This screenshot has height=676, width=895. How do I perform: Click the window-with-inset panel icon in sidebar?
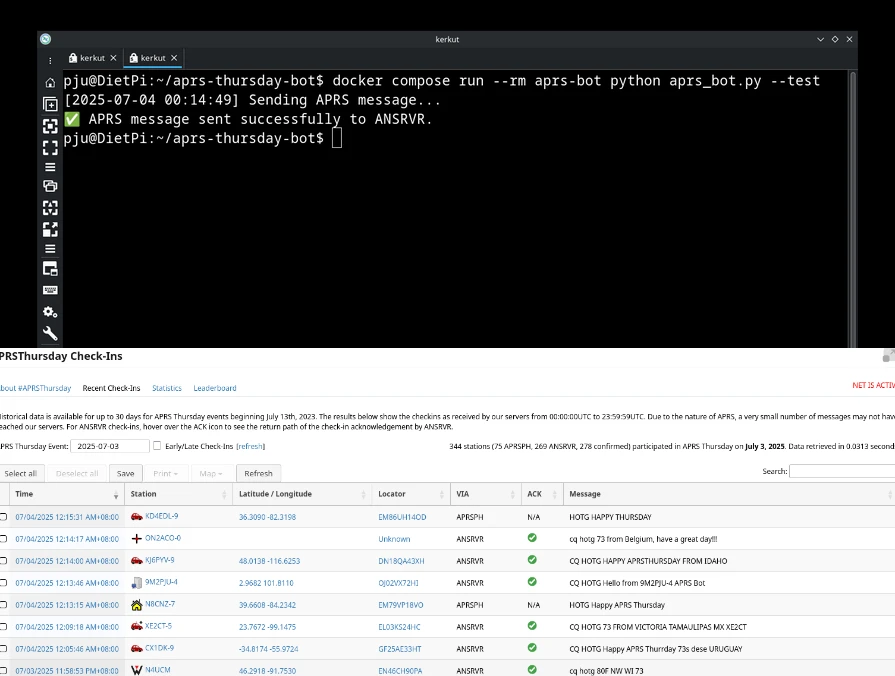[x=50, y=269]
